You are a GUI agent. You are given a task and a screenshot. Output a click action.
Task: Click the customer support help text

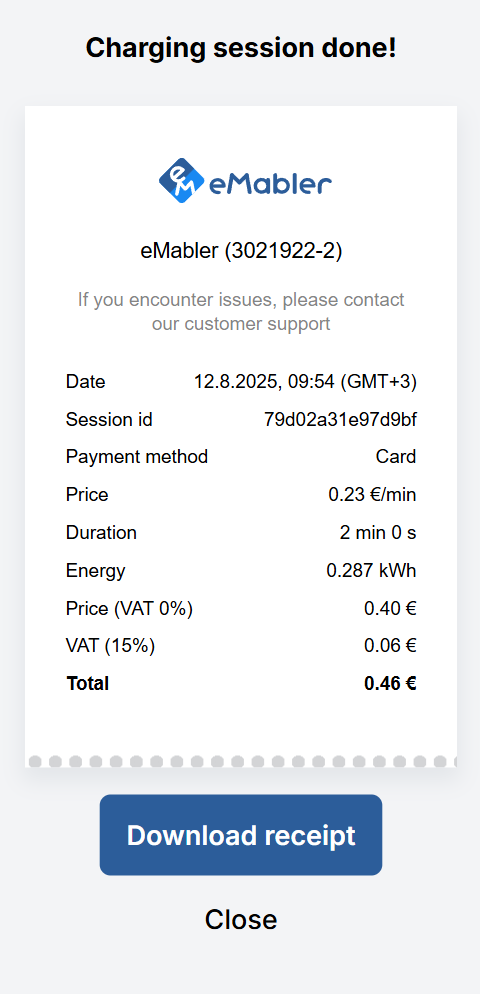(241, 311)
